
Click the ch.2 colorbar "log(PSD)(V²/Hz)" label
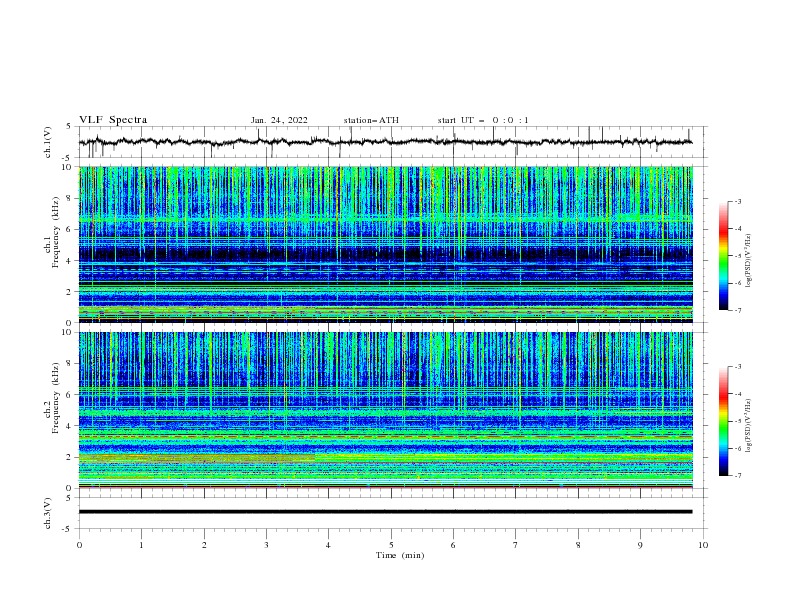point(748,426)
